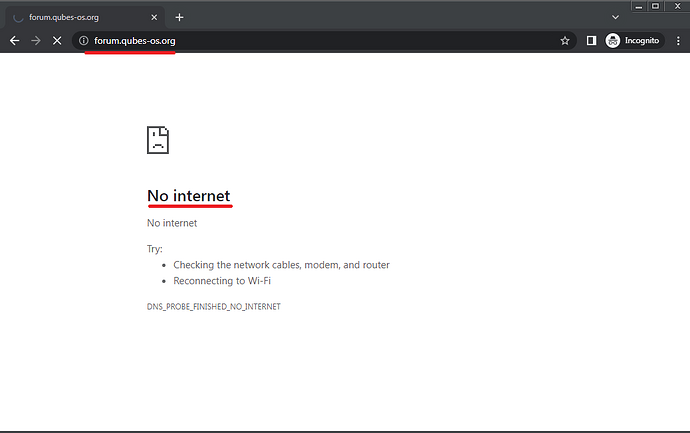Open the Incognito profile indicator
Viewport: 690px width, 433px height.
click(633, 40)
